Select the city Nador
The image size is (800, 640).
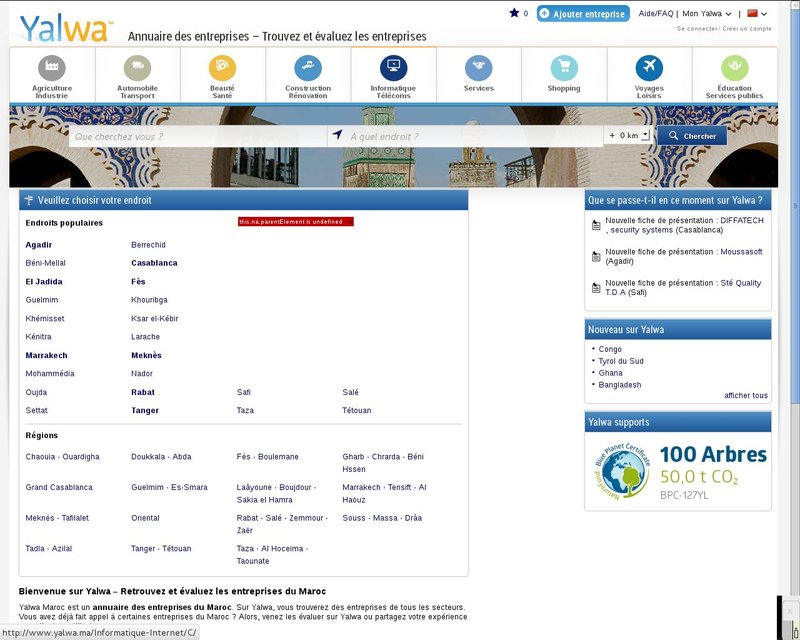tap(142, 374)
